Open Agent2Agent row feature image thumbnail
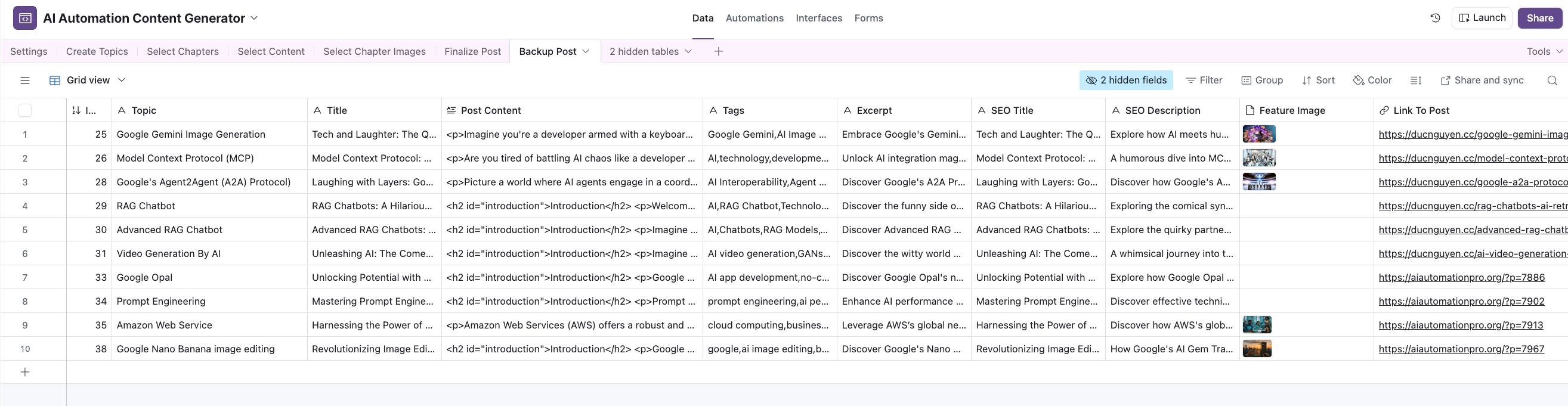The width and height of the screenshot is (1568, 406). pyautogui.click(x=1259, y=182)
